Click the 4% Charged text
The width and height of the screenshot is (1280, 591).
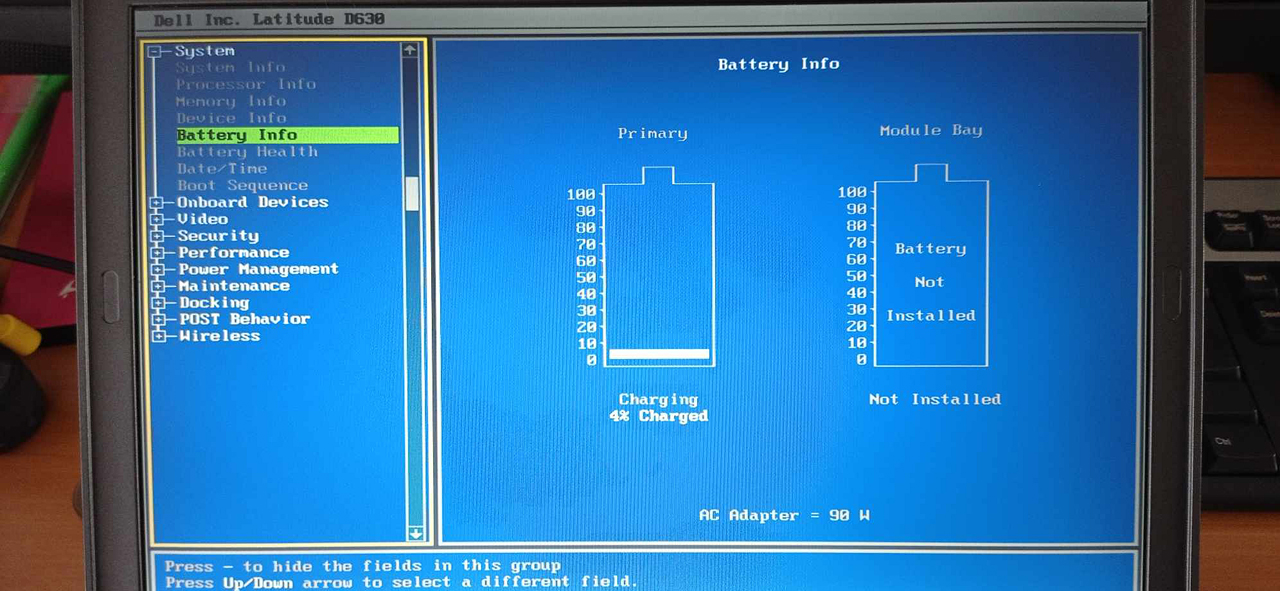pos(658,416)
